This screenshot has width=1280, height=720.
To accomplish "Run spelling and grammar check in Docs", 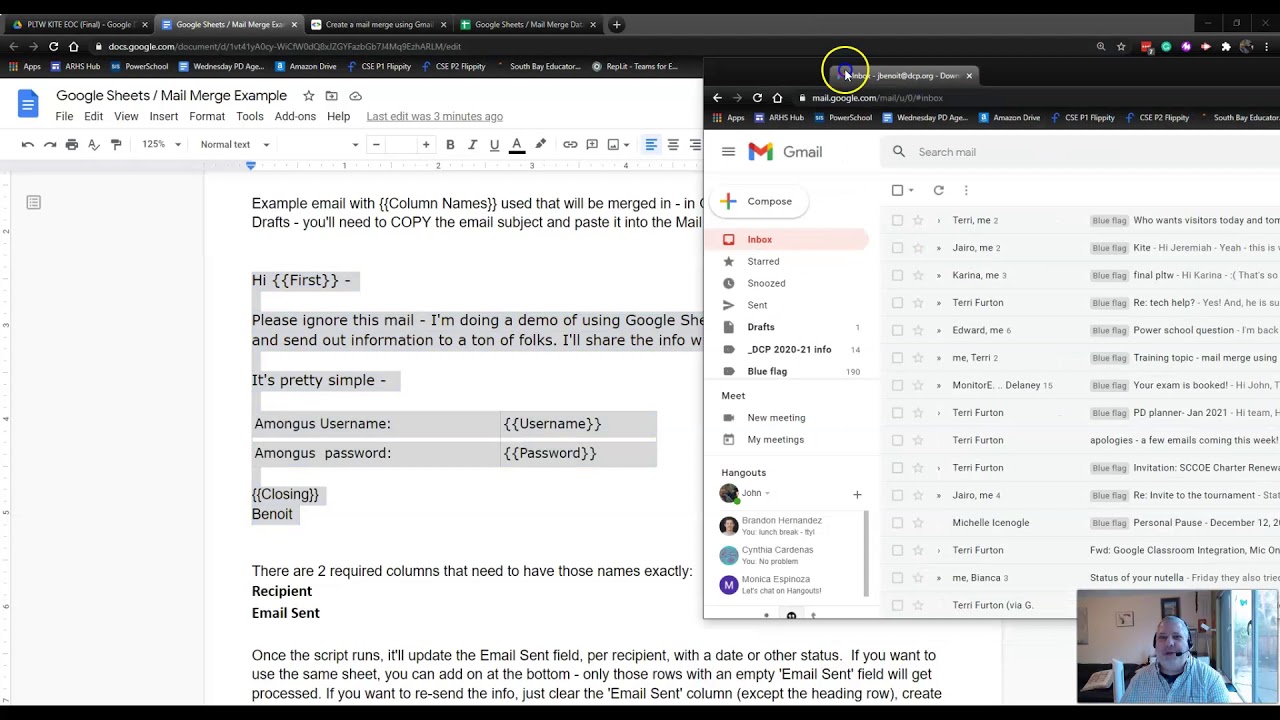I will coord(94,144).
